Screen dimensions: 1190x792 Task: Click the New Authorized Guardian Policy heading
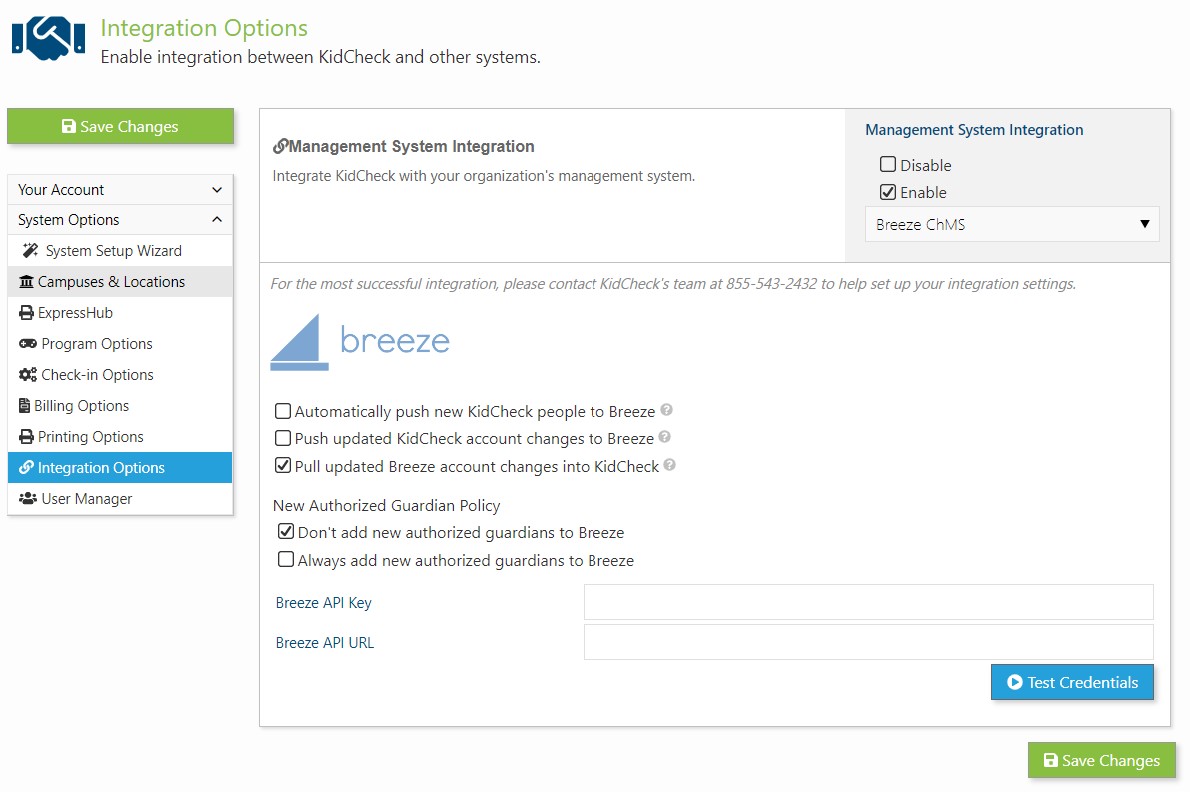(x=386, y=505)
